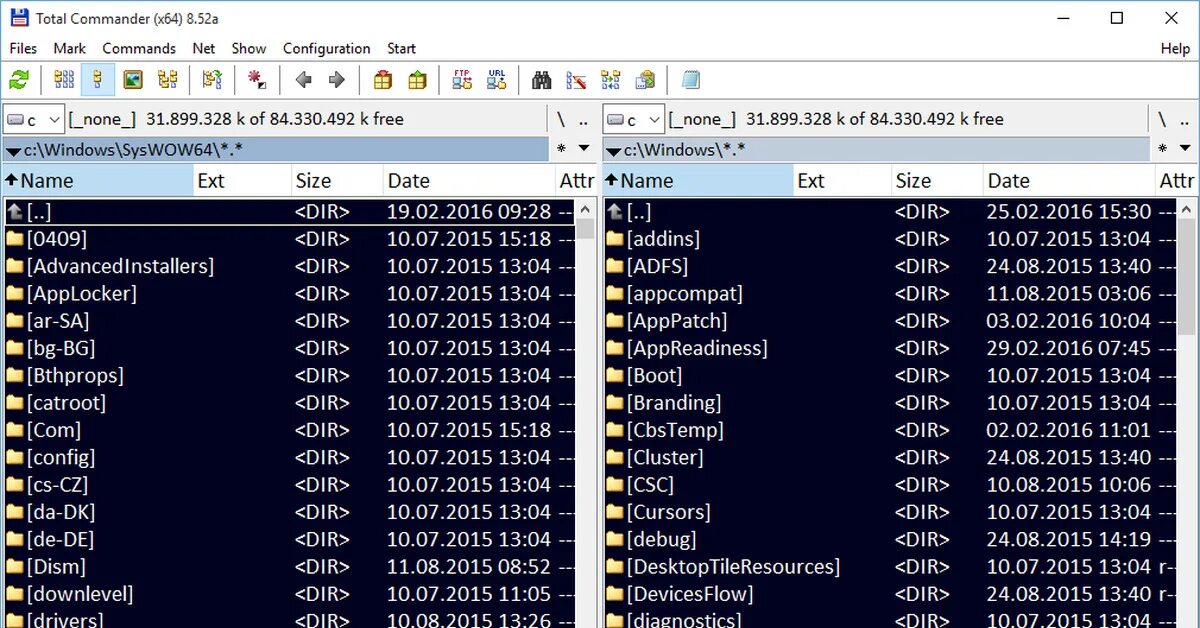Open Commands menu
This screenshot has width=1200, height=628.
(x=139, y=48)
